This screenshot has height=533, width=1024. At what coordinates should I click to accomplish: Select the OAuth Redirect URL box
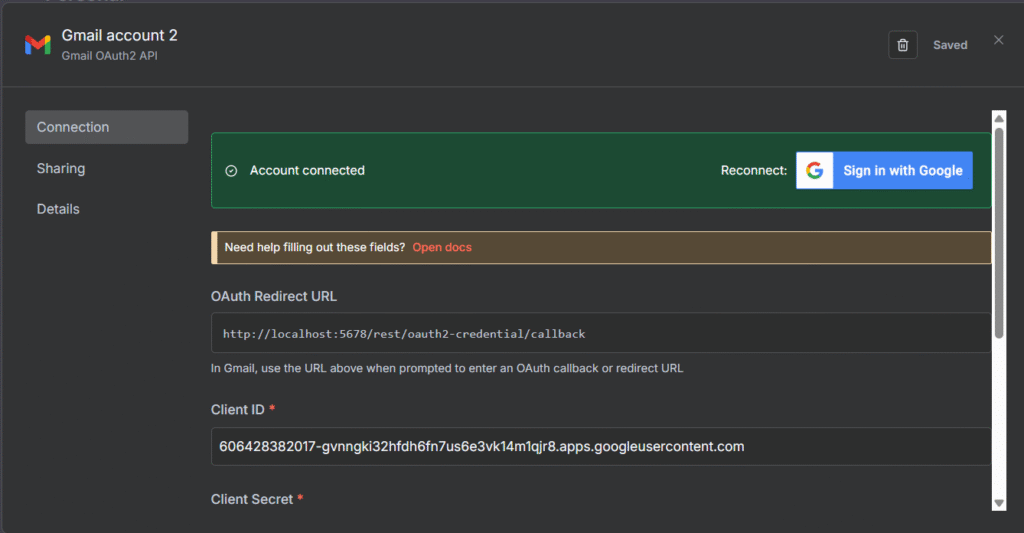click(x=600, y=333)
